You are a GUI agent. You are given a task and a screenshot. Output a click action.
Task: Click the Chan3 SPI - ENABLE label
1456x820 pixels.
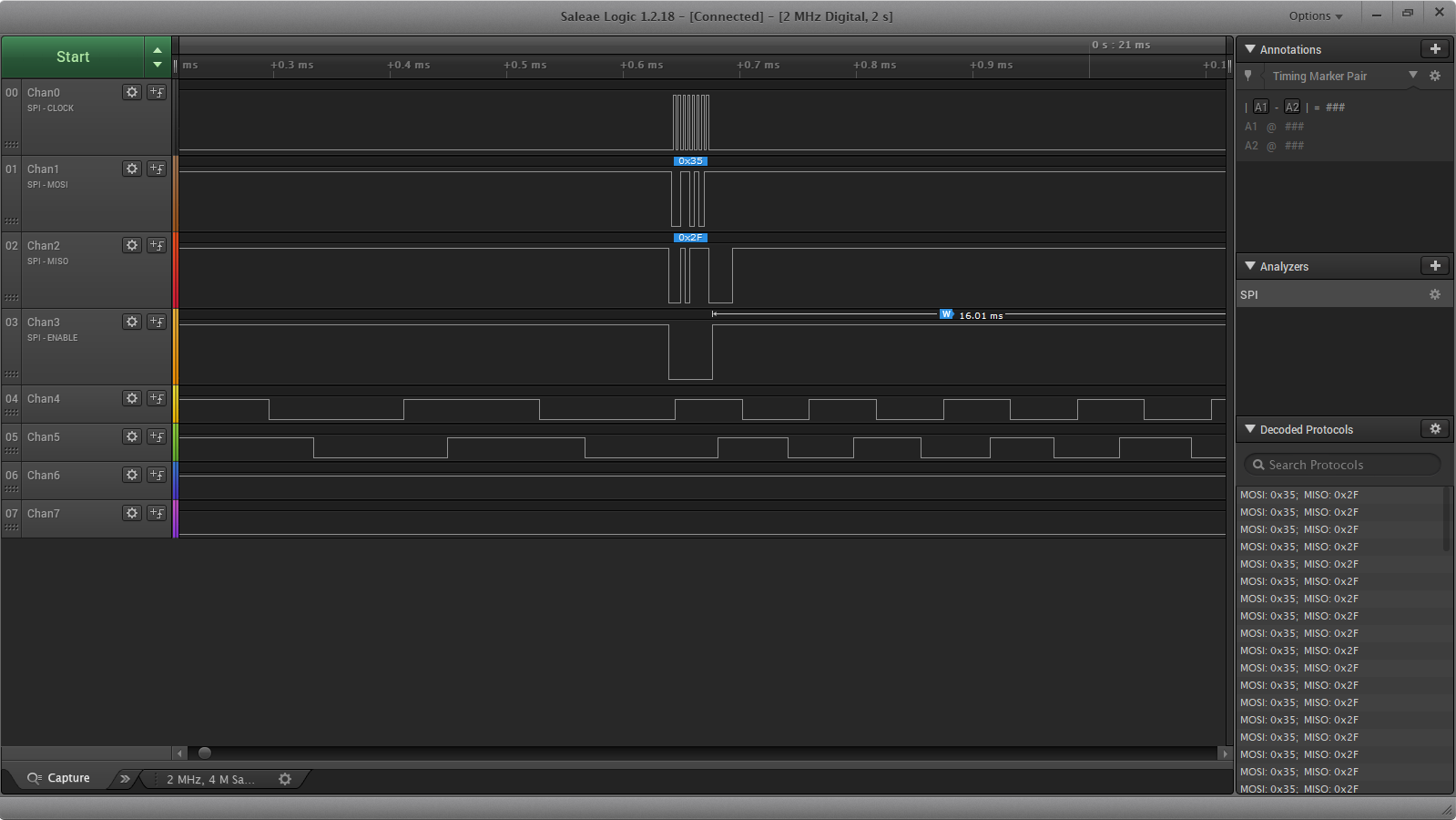[52, 338]
